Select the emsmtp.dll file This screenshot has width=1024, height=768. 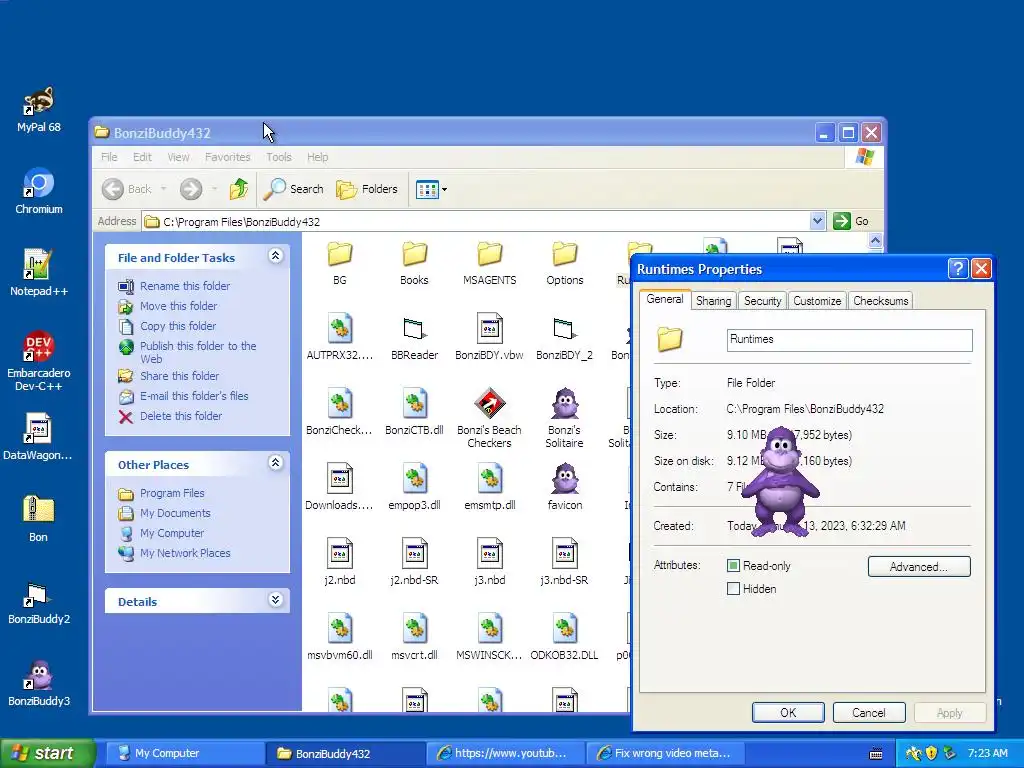(489, 487)
